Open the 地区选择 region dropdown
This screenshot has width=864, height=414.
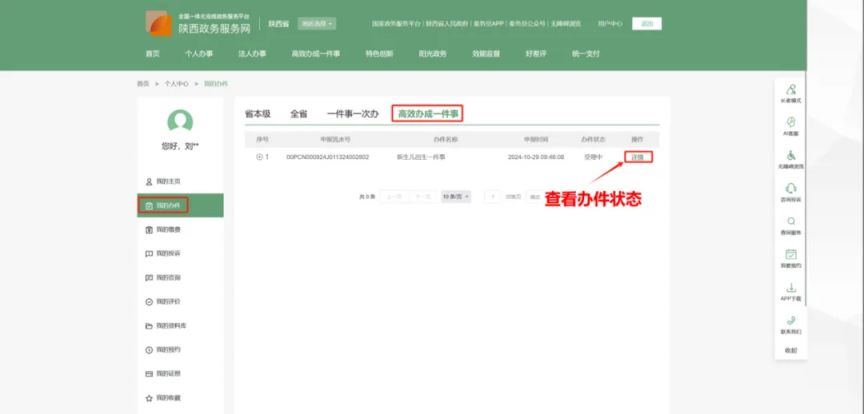click(x=317, y=24)
